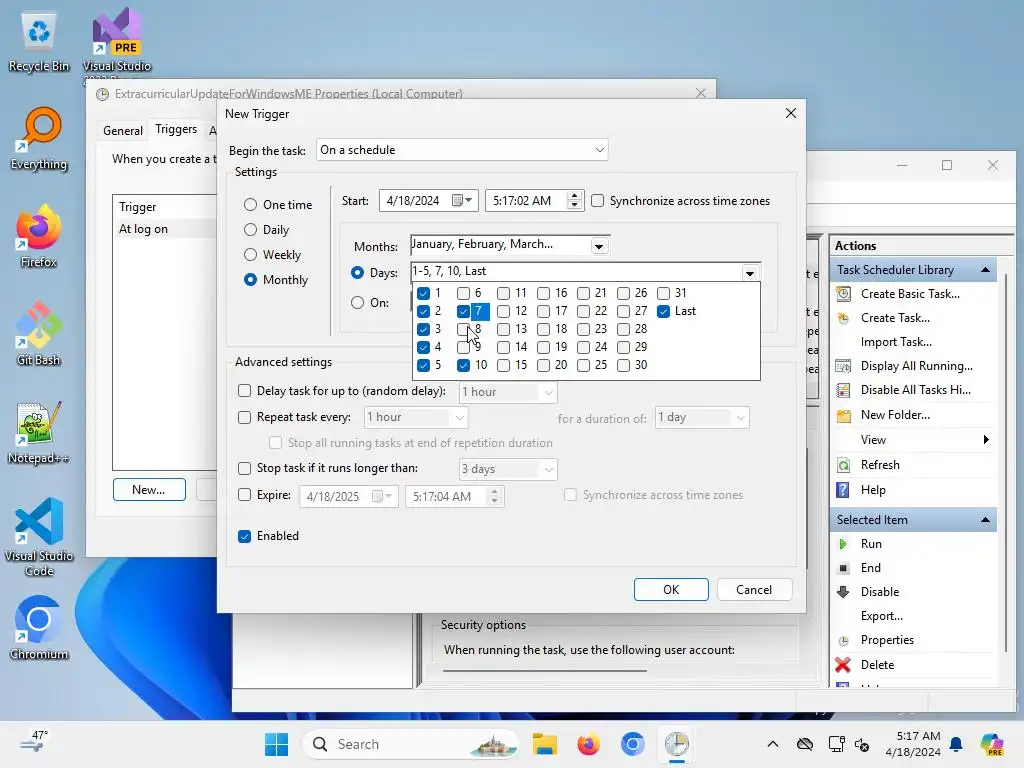Click Refresh icon in Actions pane

(843, 465)
